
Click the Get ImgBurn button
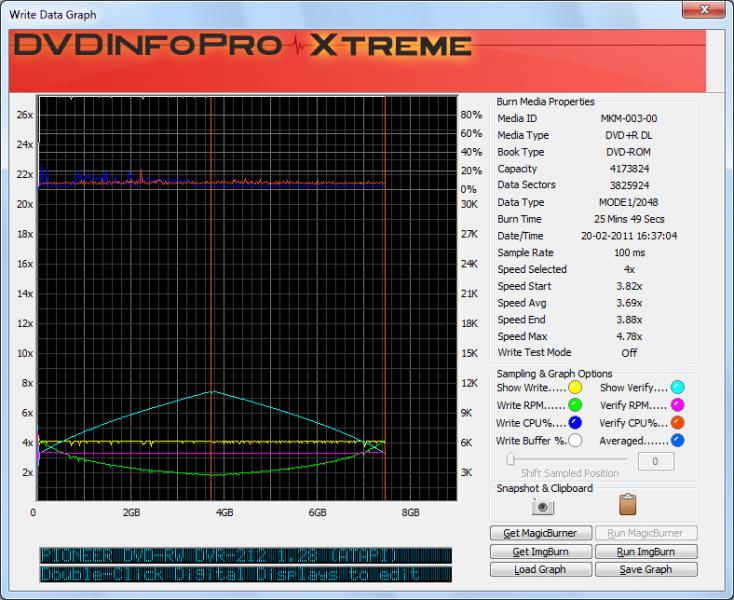(541, 552)
